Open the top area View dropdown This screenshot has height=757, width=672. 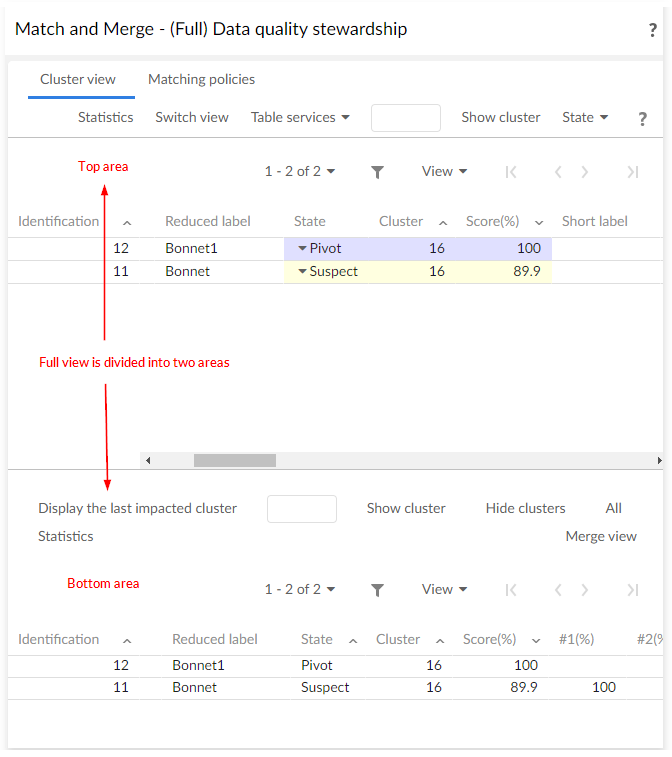[x=445, y=172]
